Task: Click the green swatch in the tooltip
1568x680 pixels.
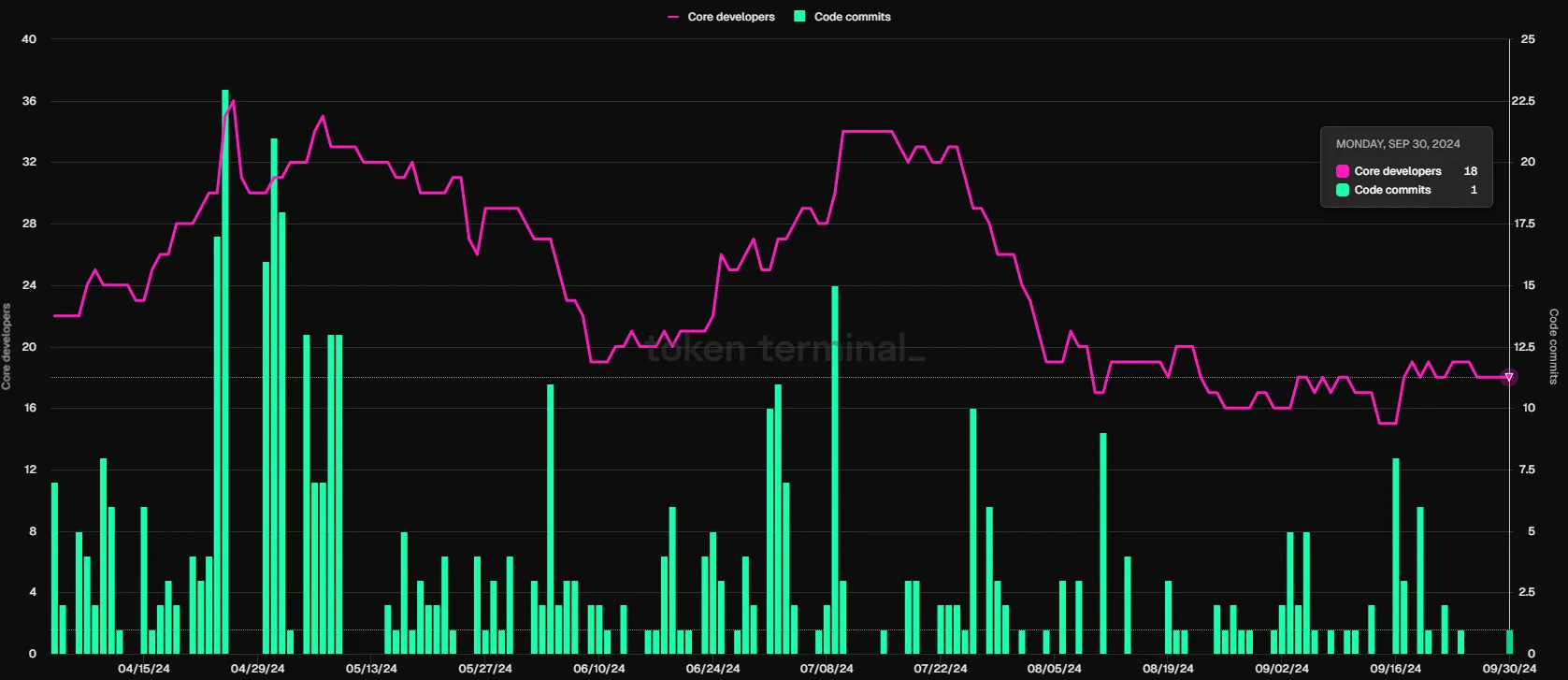Action: pyautogui.click(x=1343, y=190)
